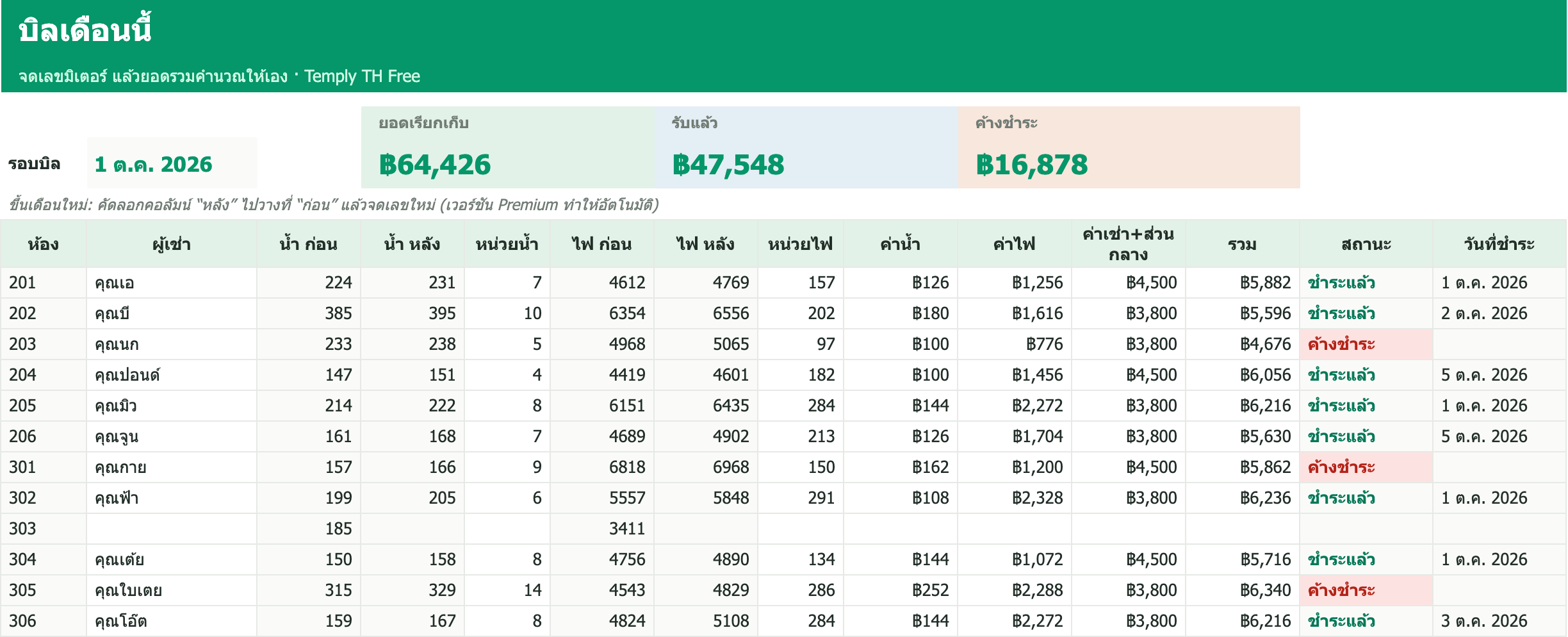Select the รวม column header
This screenshot has height=637, width=1568.
[1243, 244]
